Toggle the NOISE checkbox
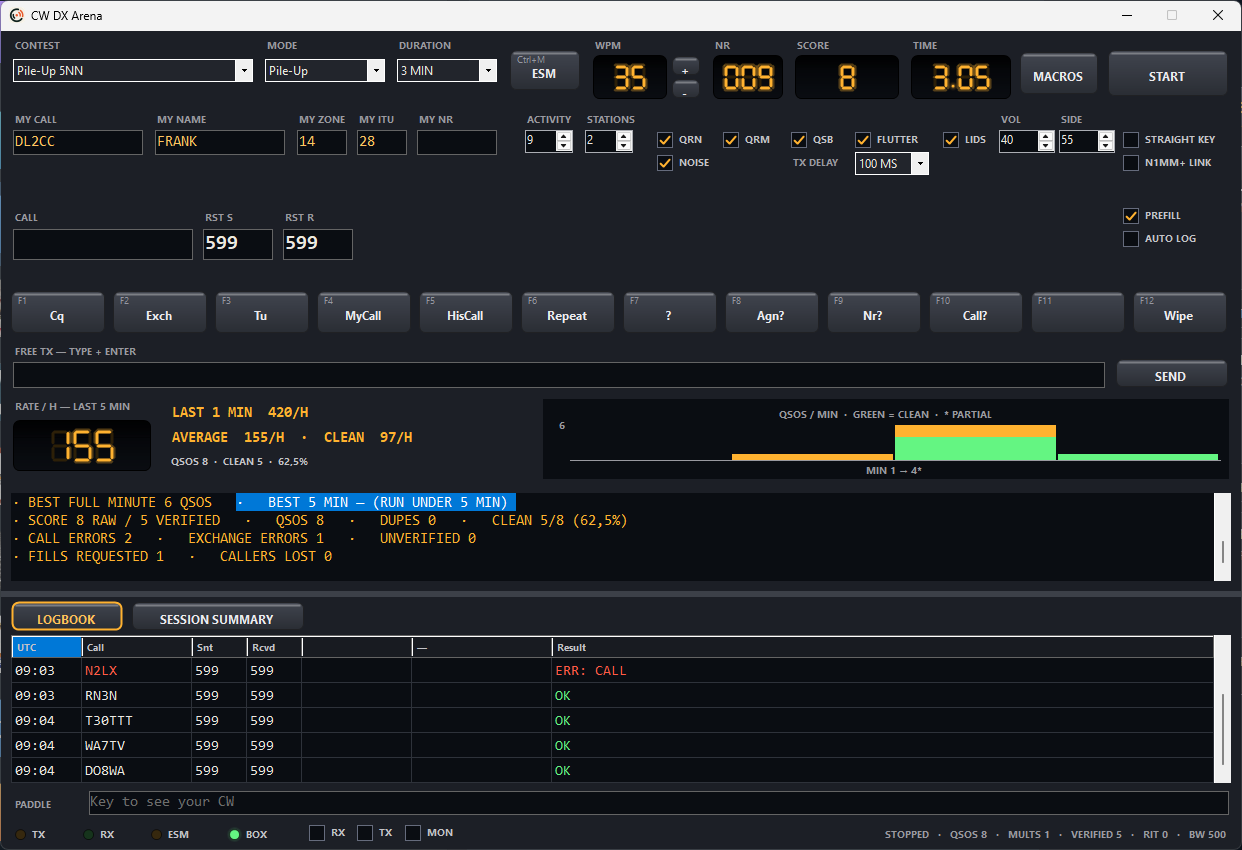 pos(665,163)
